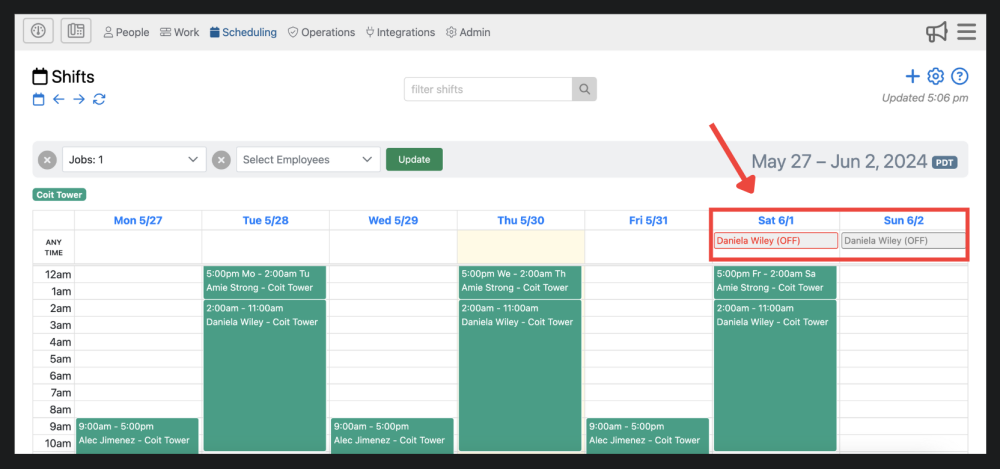1000x469 pixels.
Task: Open the calendar date picker icon
Action: (39, 99)
